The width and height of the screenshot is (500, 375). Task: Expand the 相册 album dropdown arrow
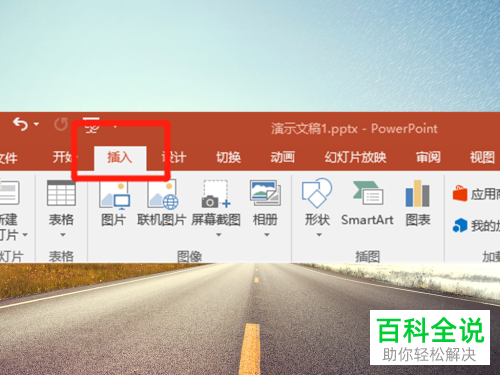click(x=267, y=235)
